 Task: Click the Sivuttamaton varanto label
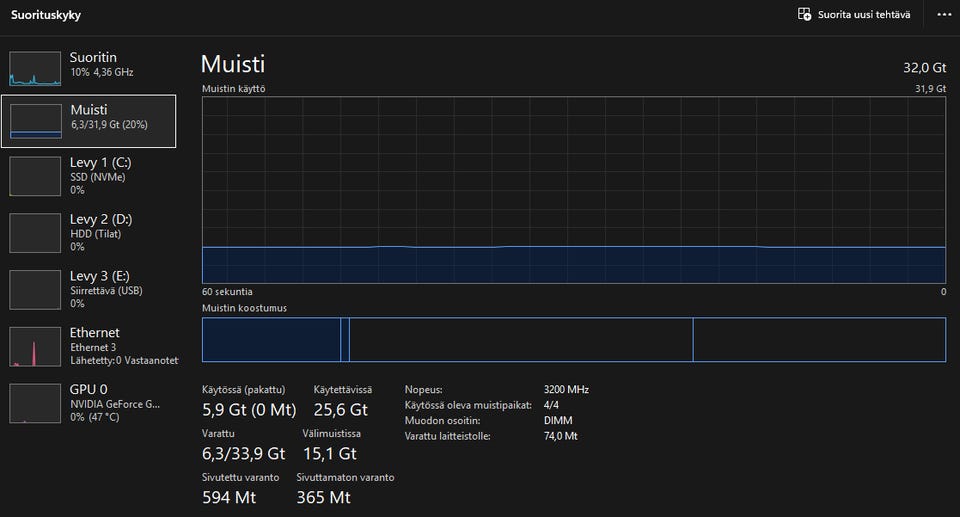click(x=345, y=477)
